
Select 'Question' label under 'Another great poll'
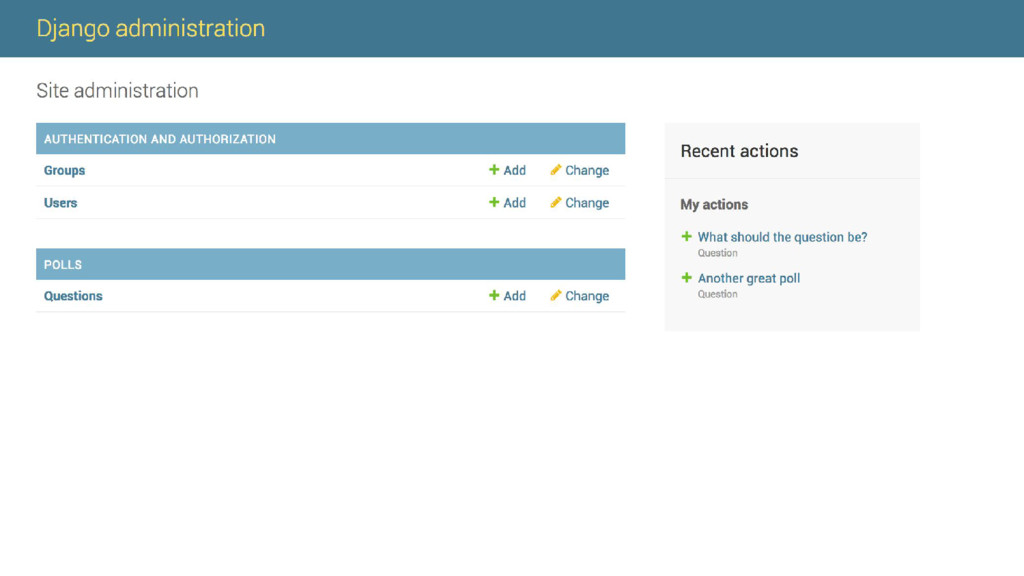tap(717, 295)
